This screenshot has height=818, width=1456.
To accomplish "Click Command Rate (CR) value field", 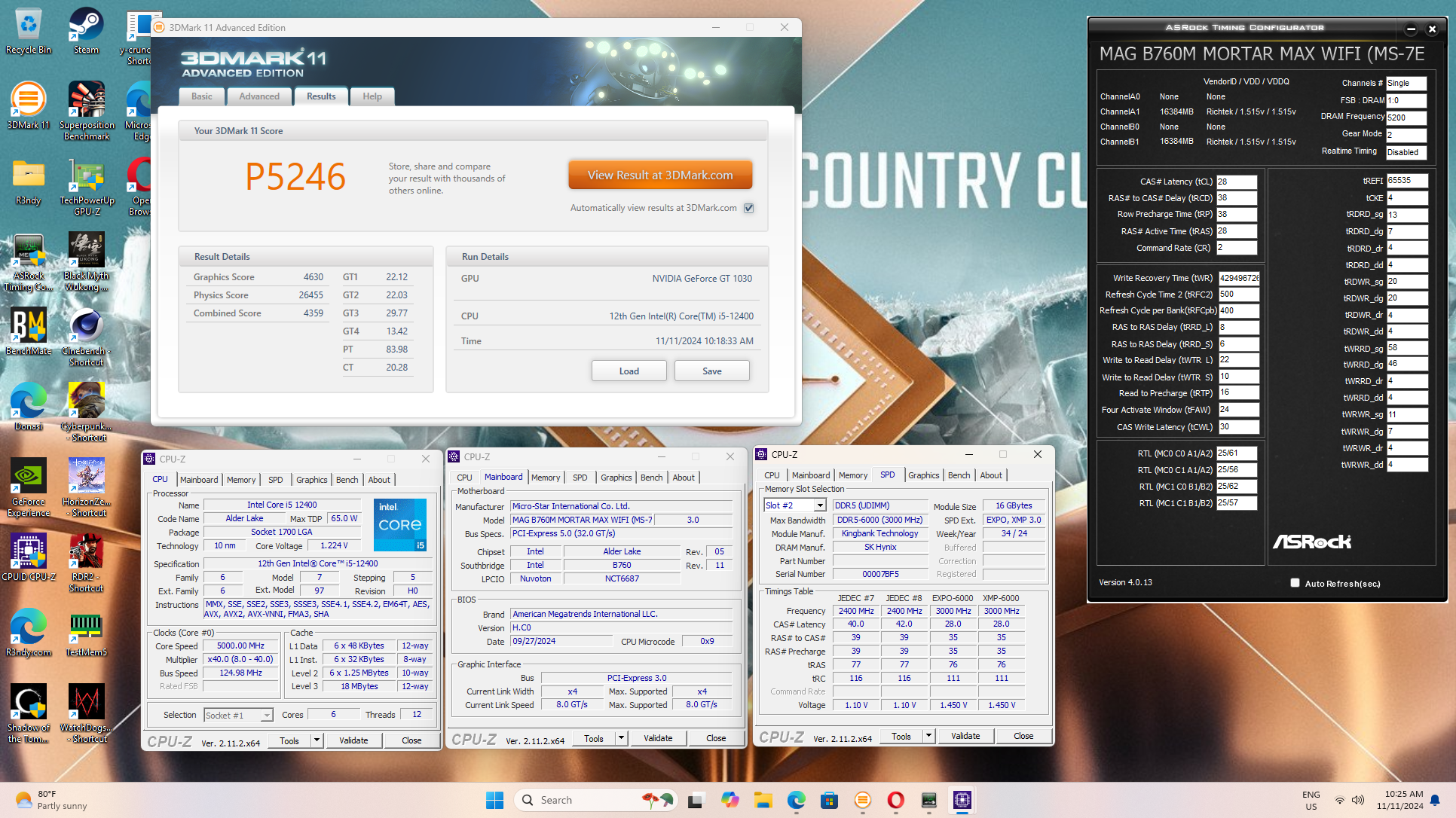I will pos(1236,248).
